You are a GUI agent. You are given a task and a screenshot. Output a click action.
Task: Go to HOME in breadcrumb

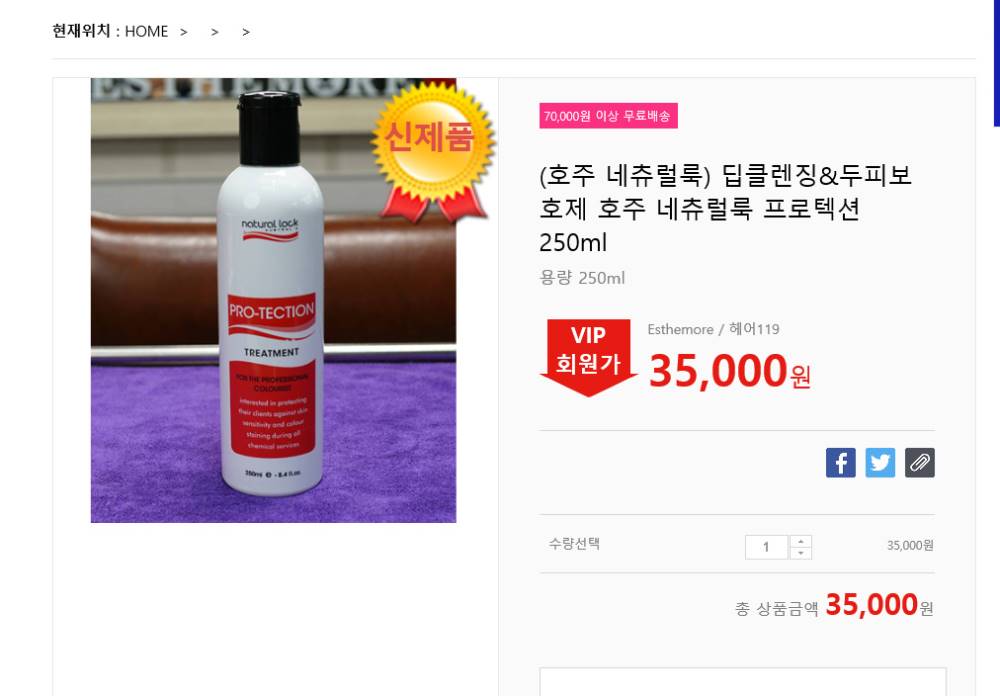point(146,31)
